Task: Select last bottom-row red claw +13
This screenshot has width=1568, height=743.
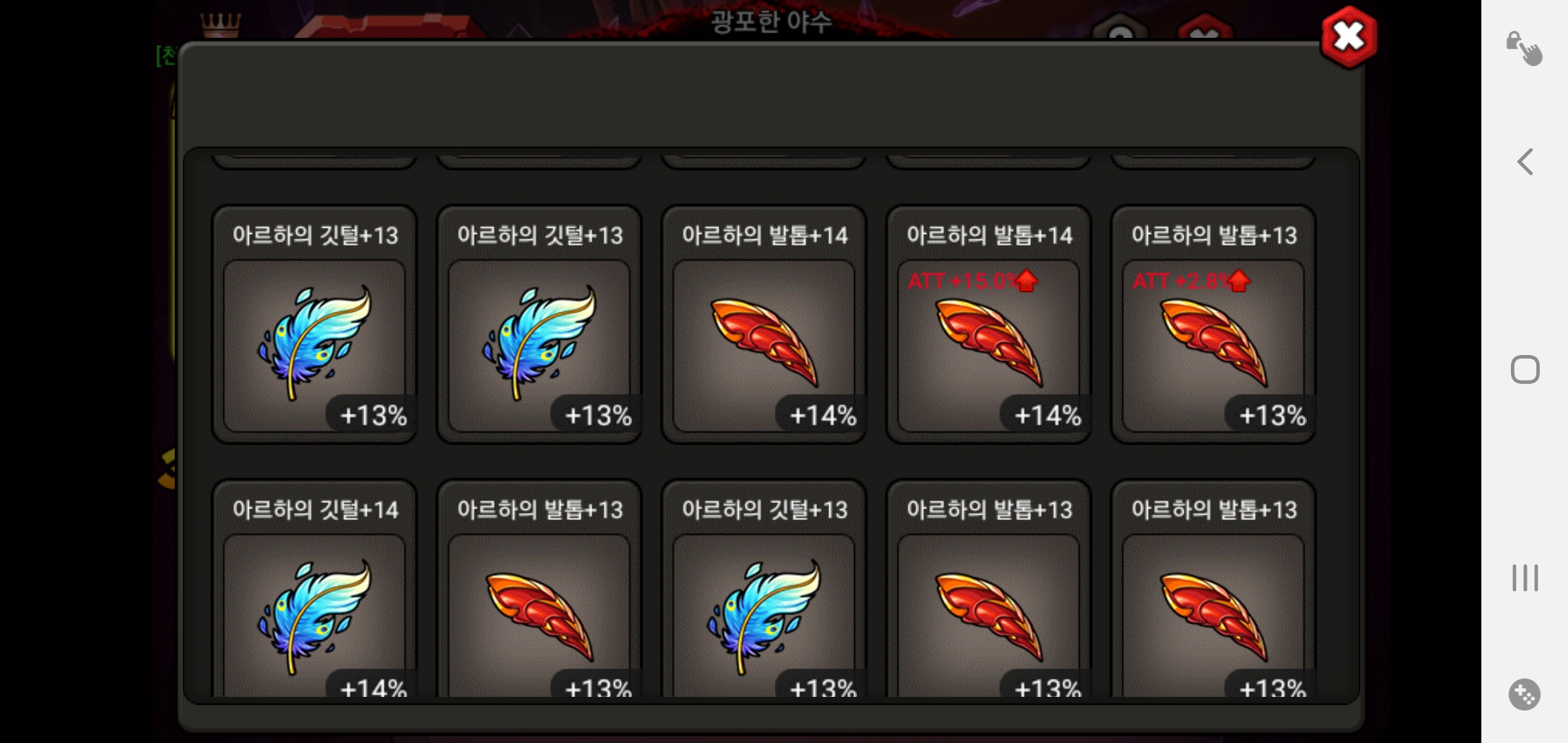Action: 1214,589
